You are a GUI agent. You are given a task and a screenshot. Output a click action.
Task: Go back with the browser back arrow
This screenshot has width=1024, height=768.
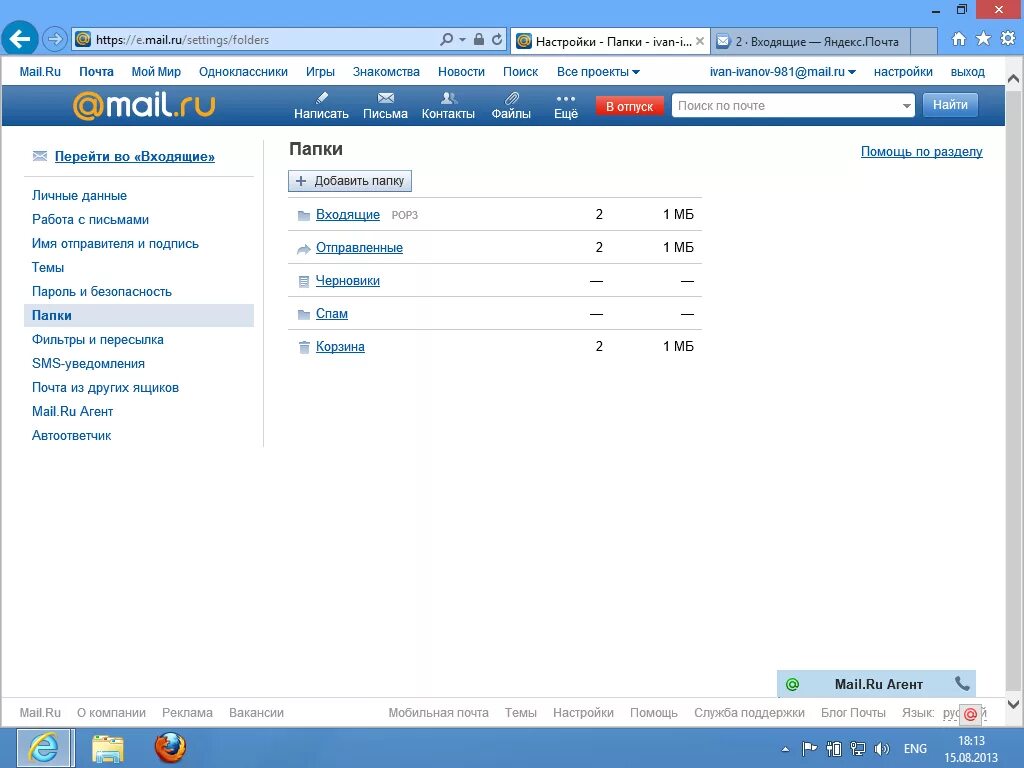tap(20, 39)
